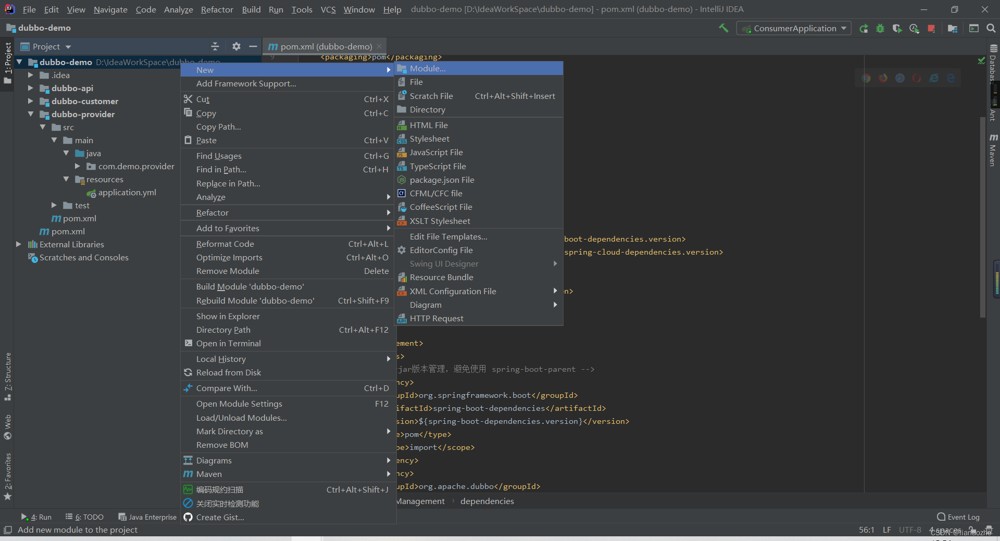Select application.yml in project tree
Screen dimensions: 1000x541
click(x=127, y=192)
